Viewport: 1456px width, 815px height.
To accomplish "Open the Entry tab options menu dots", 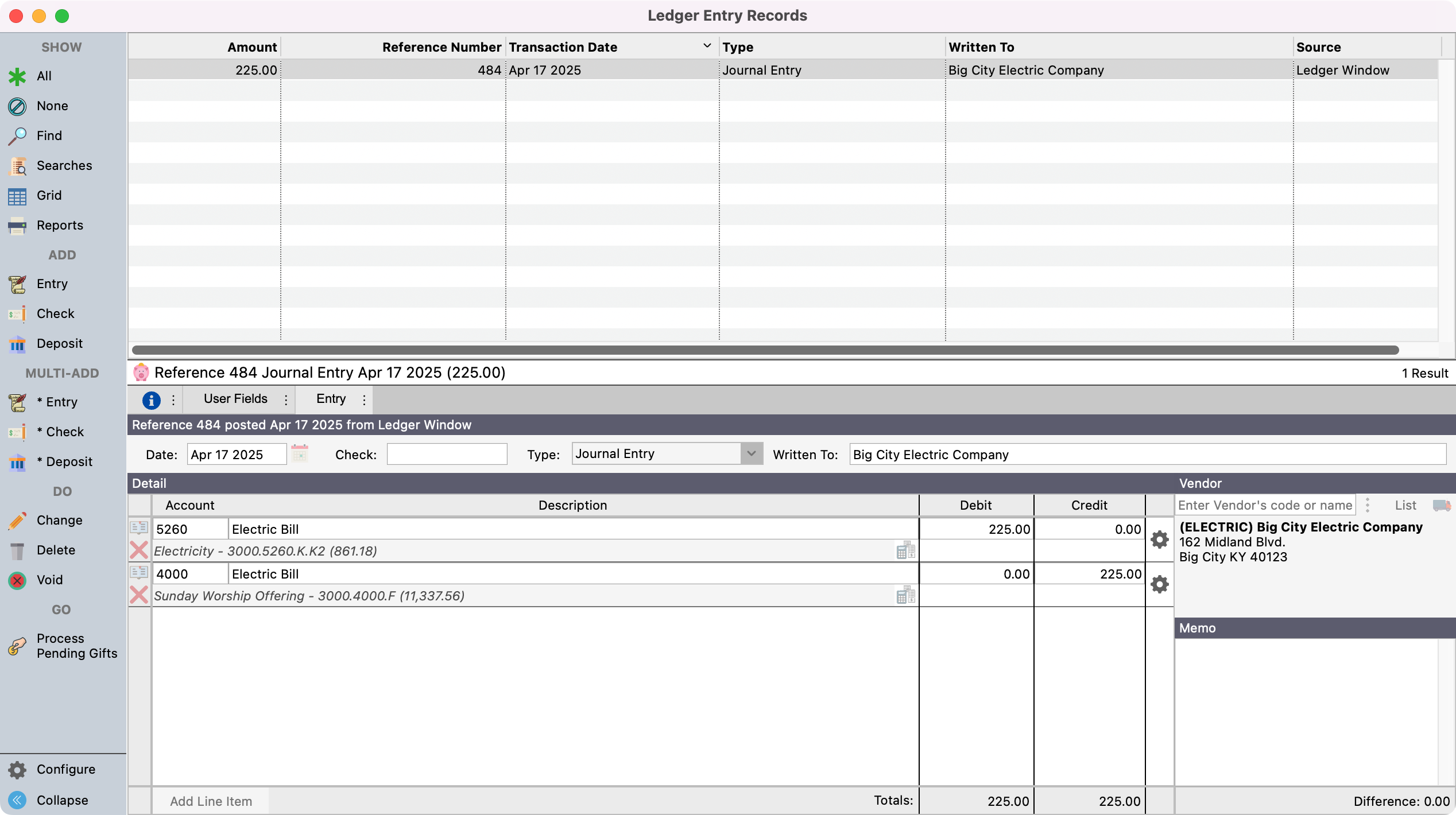I will click(364, 400).
